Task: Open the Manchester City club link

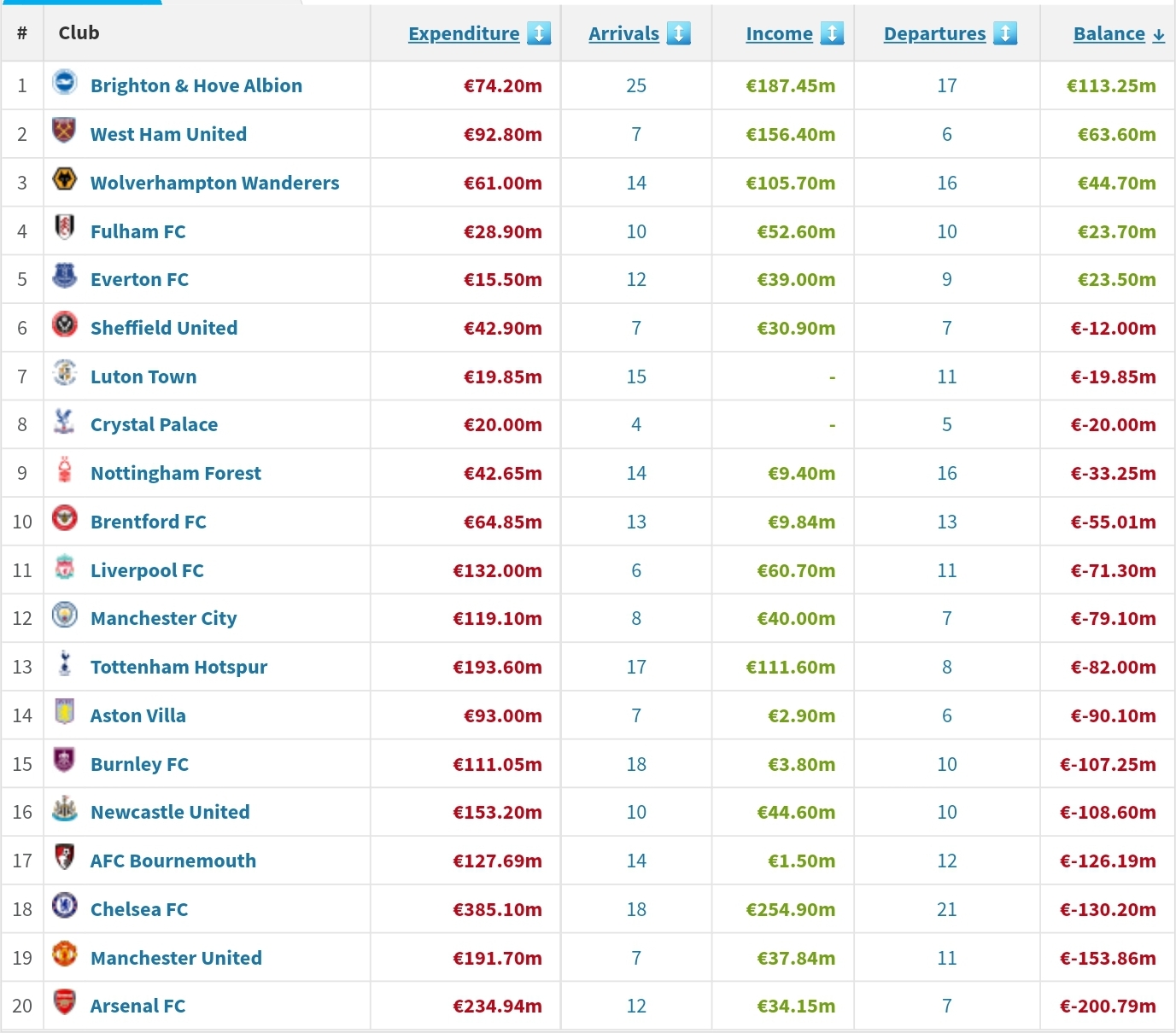Action: (x=163, y=618)
